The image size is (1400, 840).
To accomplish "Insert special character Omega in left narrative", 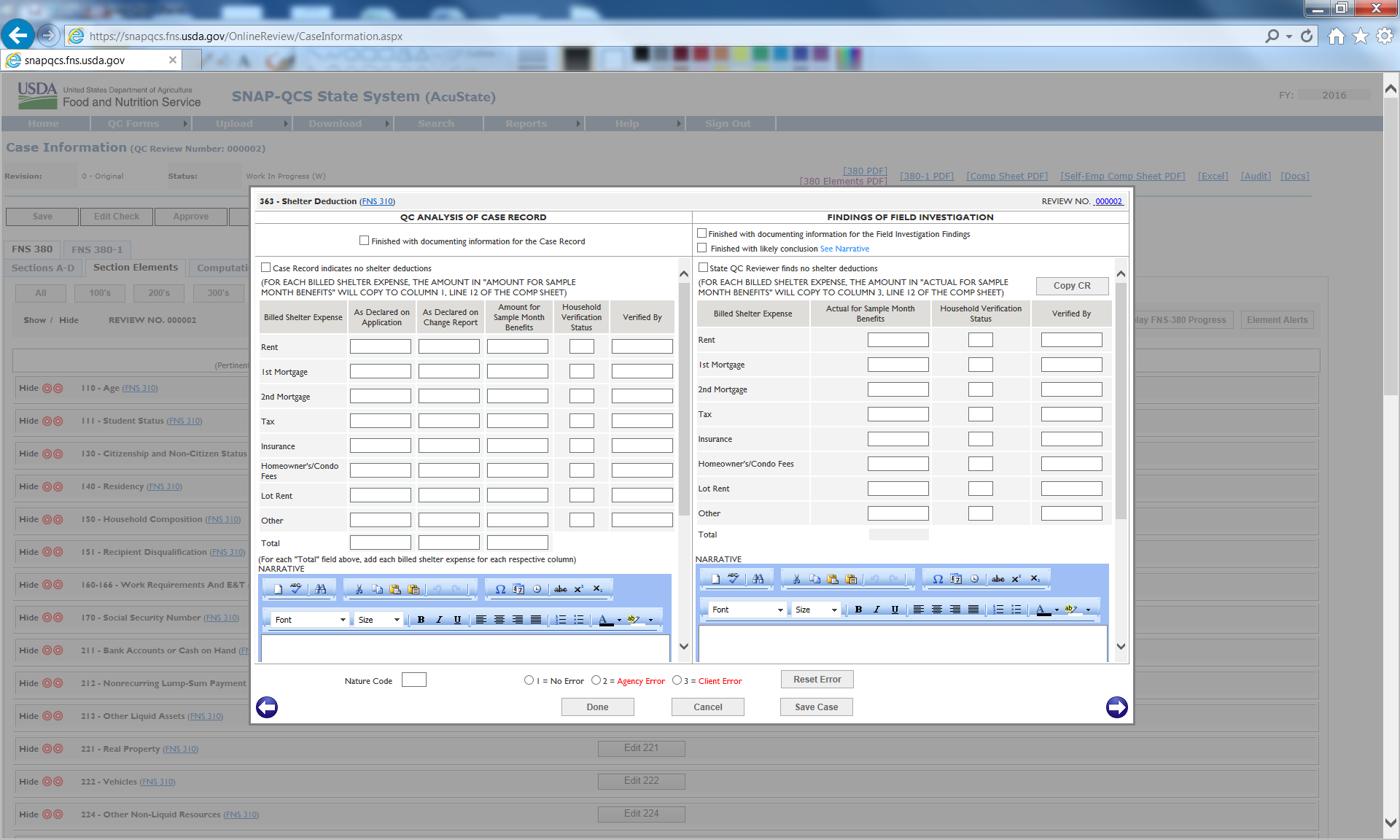I will click(x=500, y=588).
